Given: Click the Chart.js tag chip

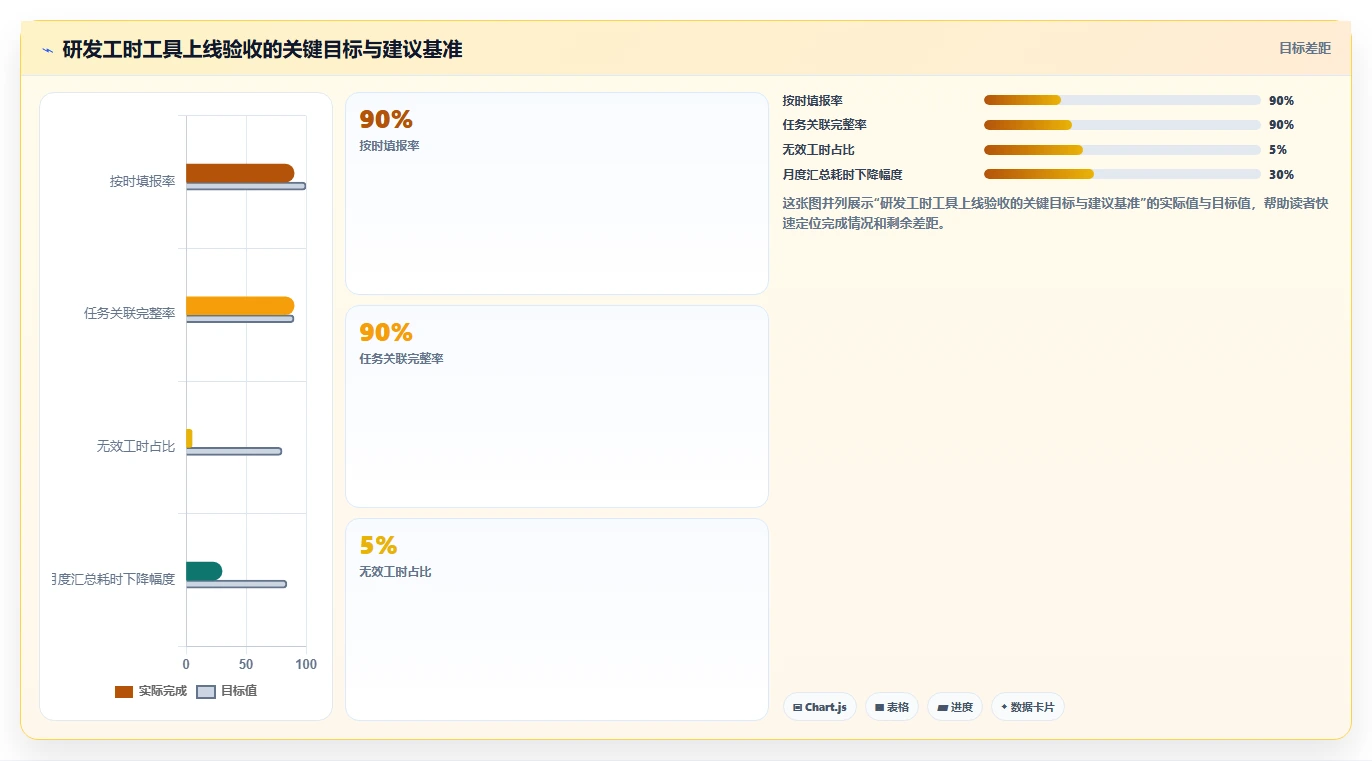Looking at the screenshot, I should pyautogui.click(x=820, y=707).
